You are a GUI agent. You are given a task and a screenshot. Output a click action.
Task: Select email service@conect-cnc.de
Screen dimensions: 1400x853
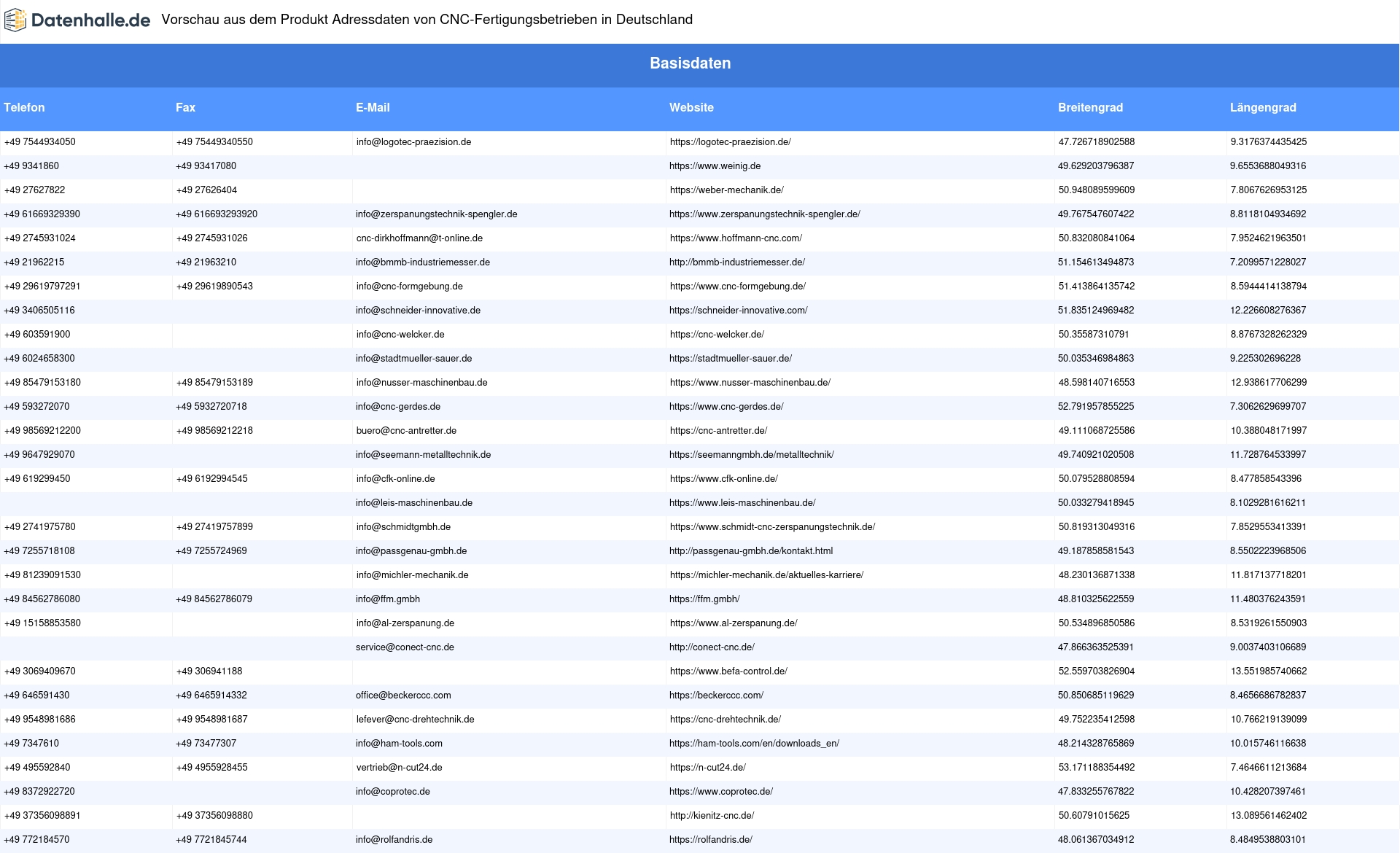tap(405, 647)
